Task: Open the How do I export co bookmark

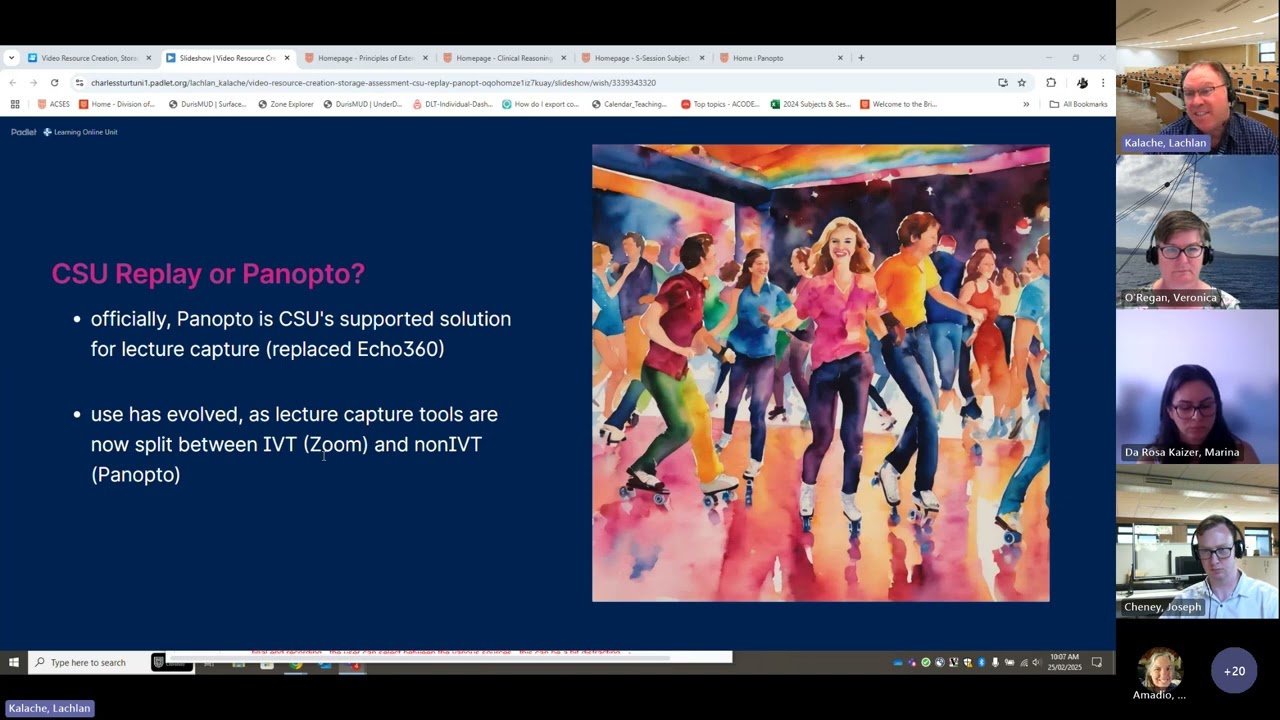Action: point(541,104)
